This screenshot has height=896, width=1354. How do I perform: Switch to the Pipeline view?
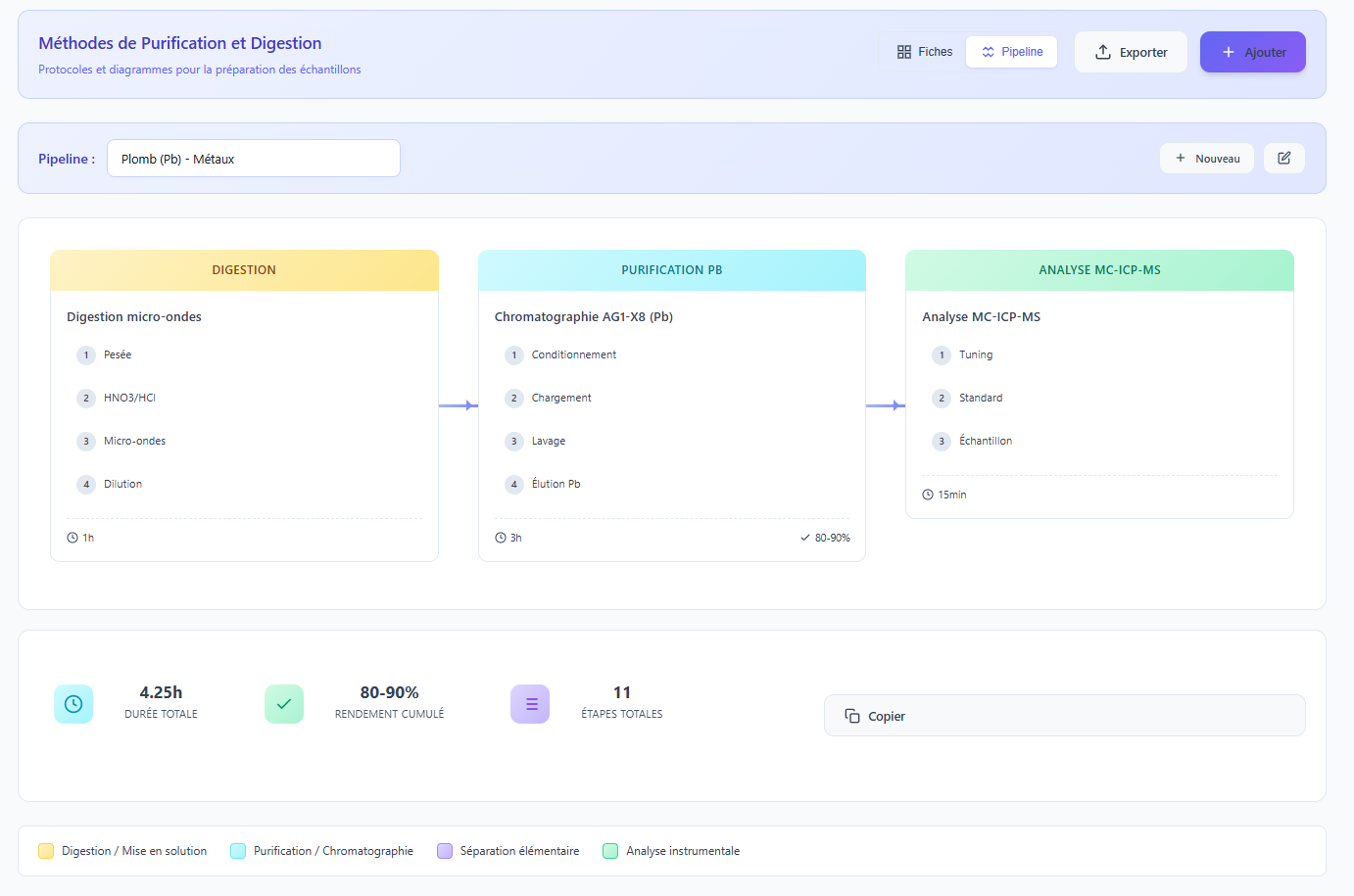(1011, 52)
